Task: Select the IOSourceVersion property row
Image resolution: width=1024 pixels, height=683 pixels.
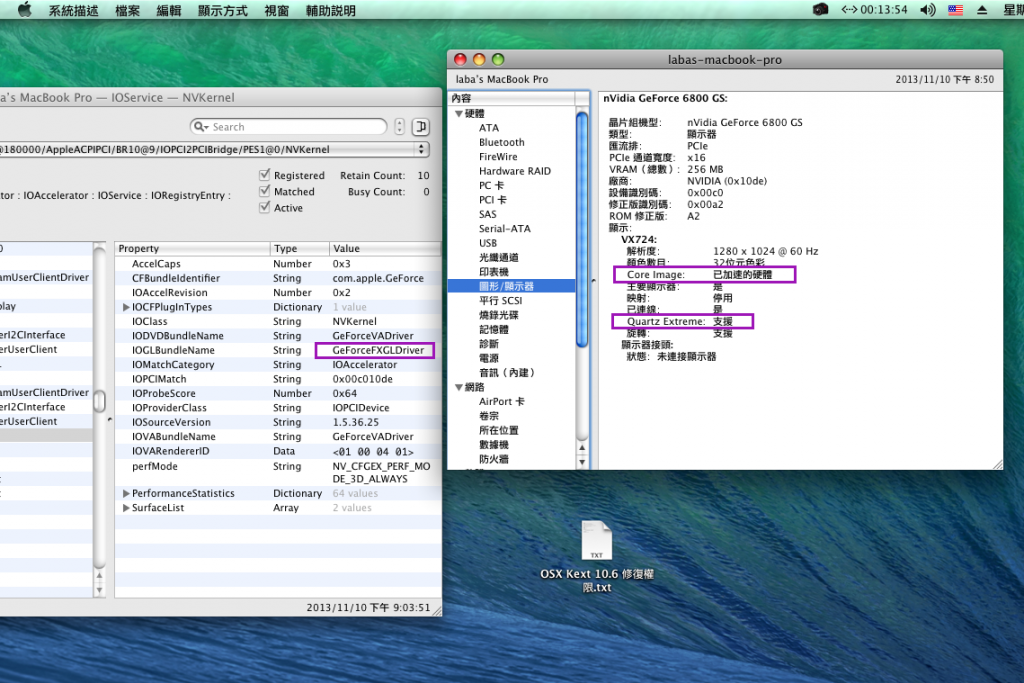Action: click(278, 422)
